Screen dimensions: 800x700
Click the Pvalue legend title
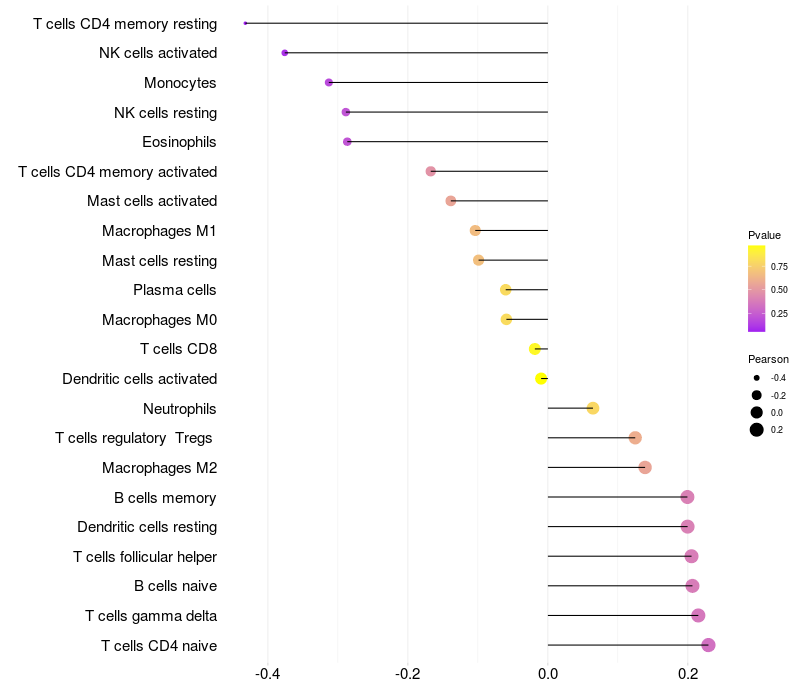tap(764, 235)
